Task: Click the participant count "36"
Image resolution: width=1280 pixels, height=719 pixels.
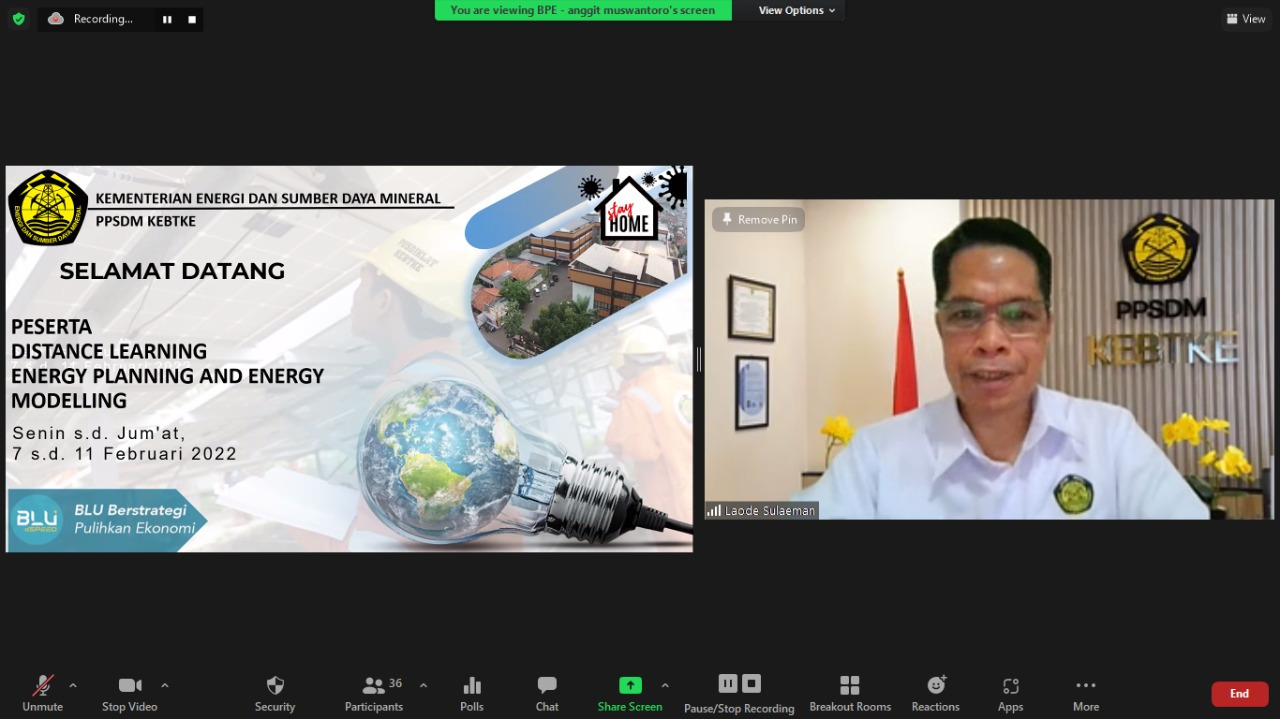Action: pyautogui.click(x=396, y=683)
